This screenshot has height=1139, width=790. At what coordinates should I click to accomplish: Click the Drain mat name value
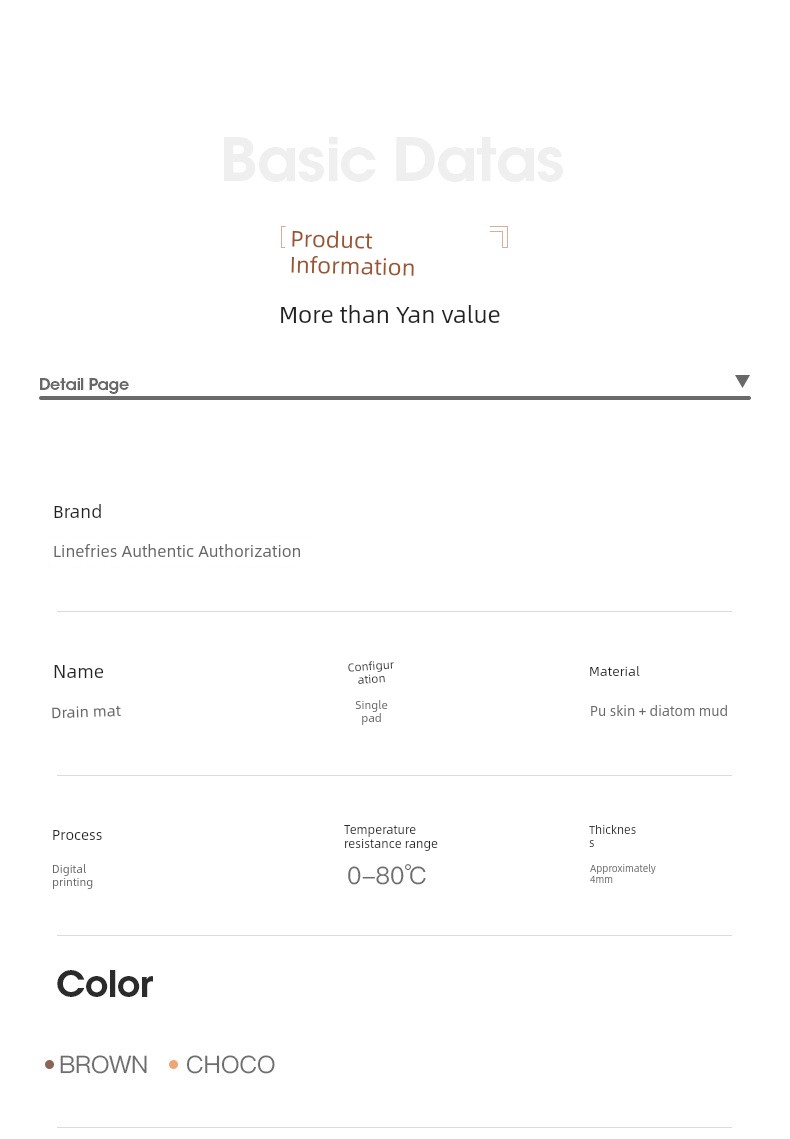[x=86, y=712]
